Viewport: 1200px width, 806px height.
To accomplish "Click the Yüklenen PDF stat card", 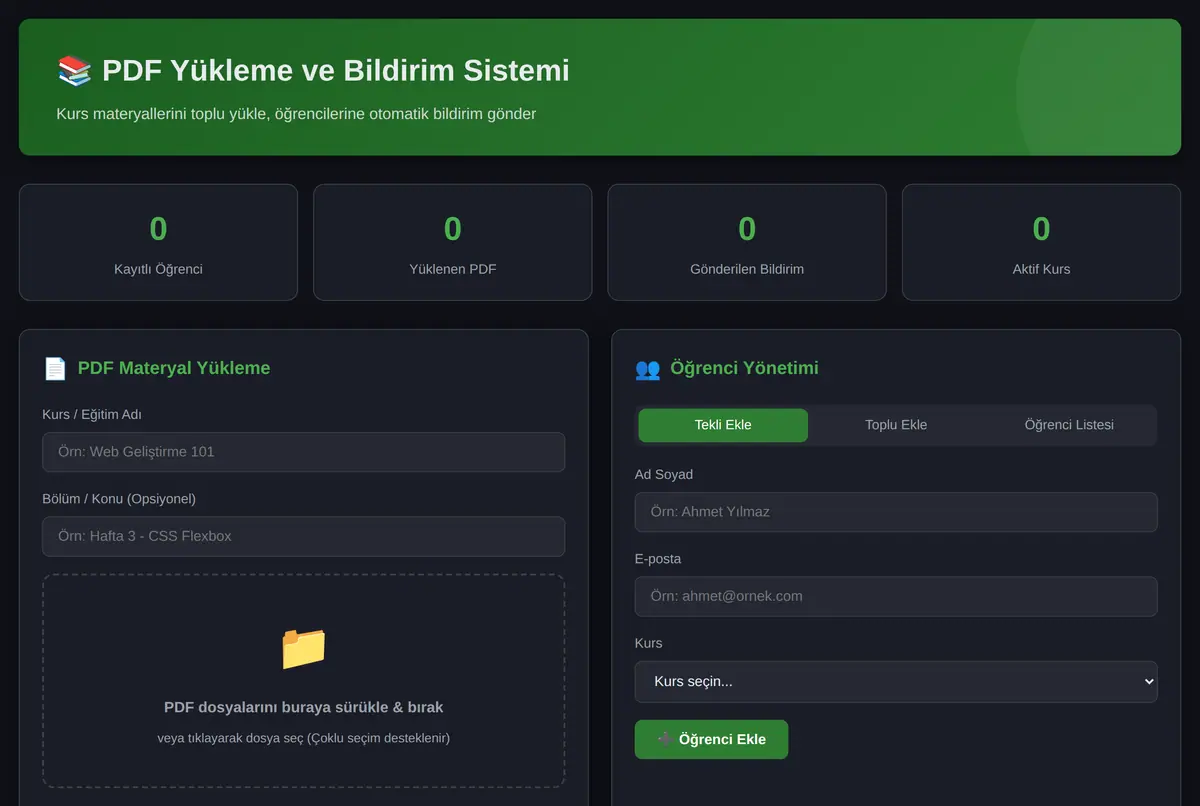I will point(453,242).
